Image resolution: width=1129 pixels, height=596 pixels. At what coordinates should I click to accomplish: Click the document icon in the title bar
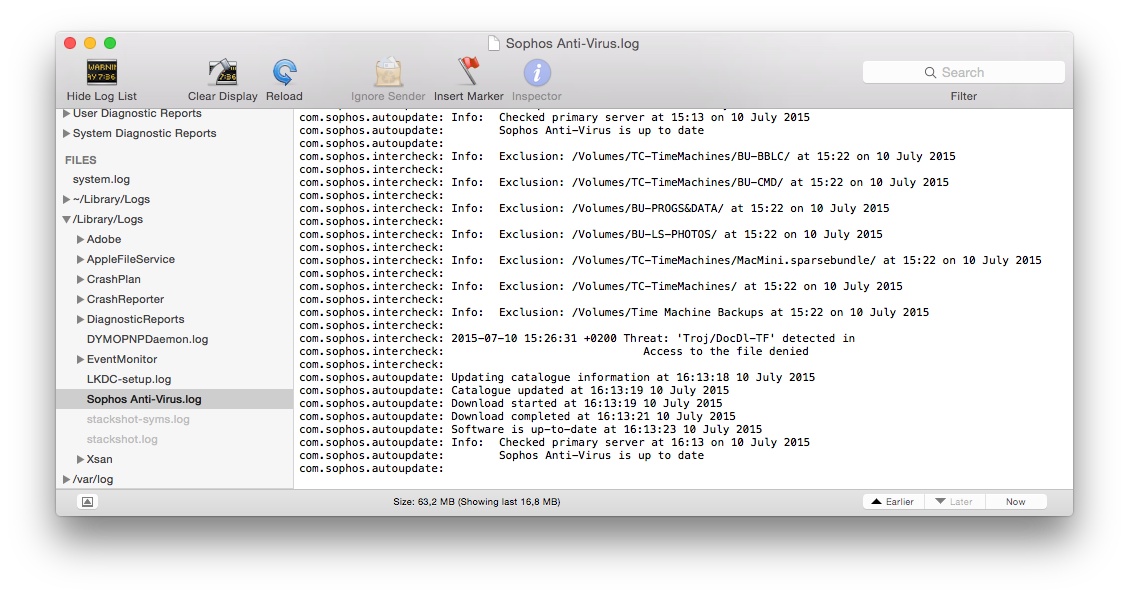tap(493, 44)
